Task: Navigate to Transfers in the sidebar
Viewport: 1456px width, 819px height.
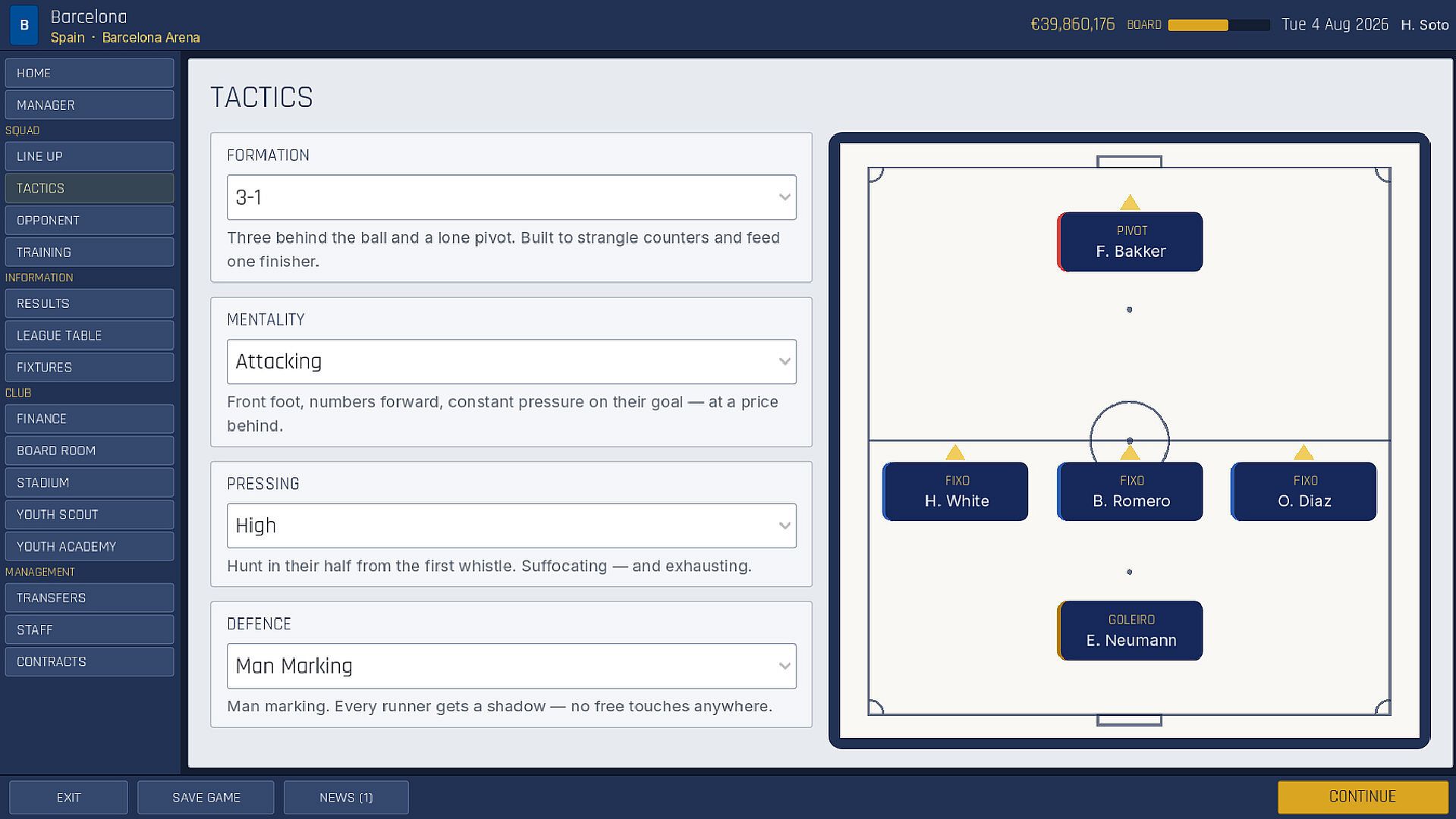Action: tap(90, 598)
